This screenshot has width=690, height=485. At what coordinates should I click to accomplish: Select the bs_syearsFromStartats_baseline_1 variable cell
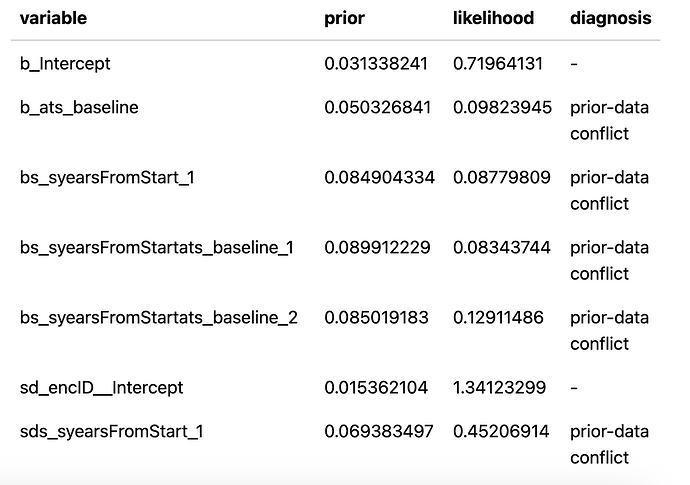coord(156,248)
